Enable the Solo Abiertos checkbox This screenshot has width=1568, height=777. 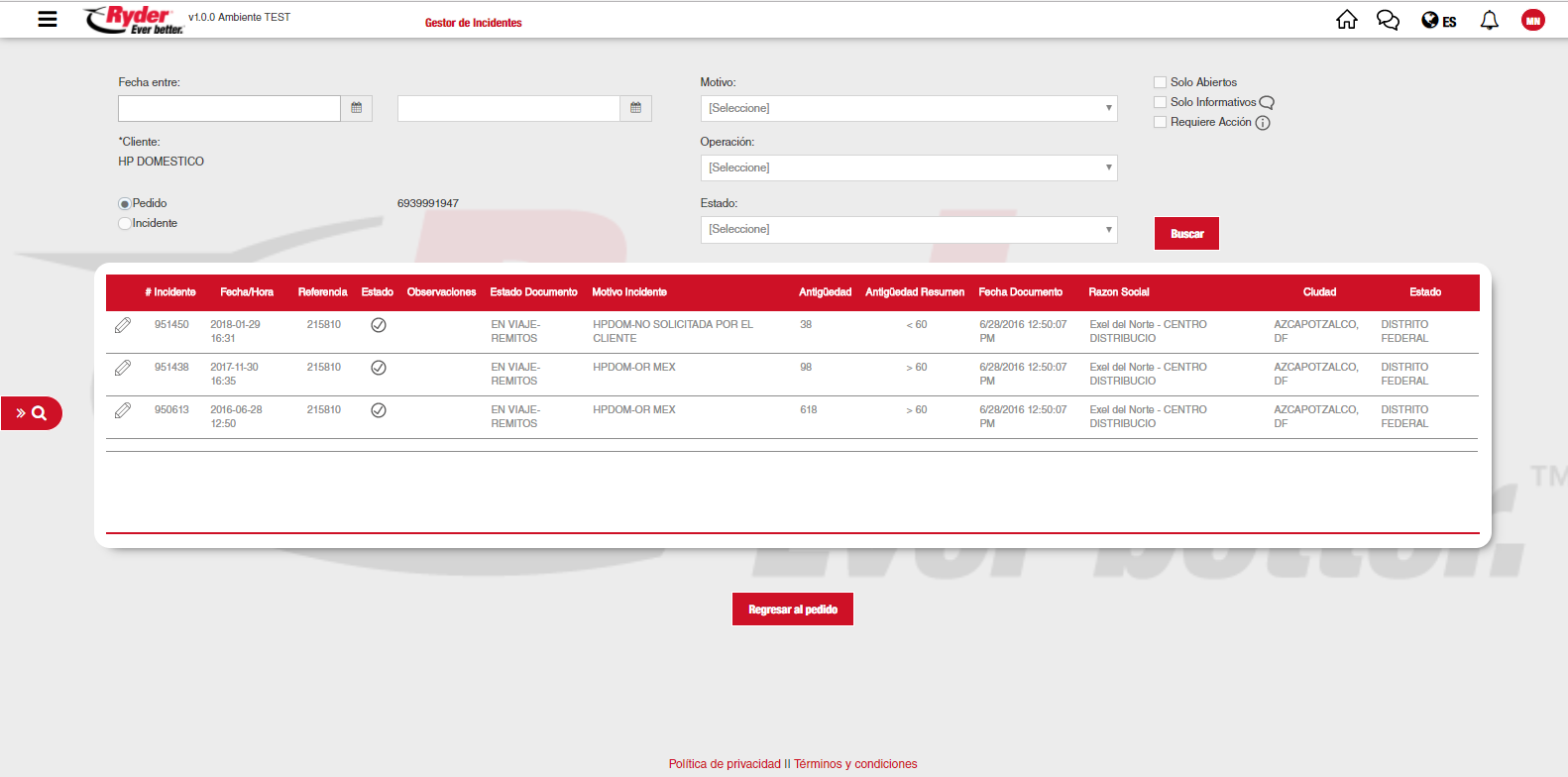[1160, 82]
